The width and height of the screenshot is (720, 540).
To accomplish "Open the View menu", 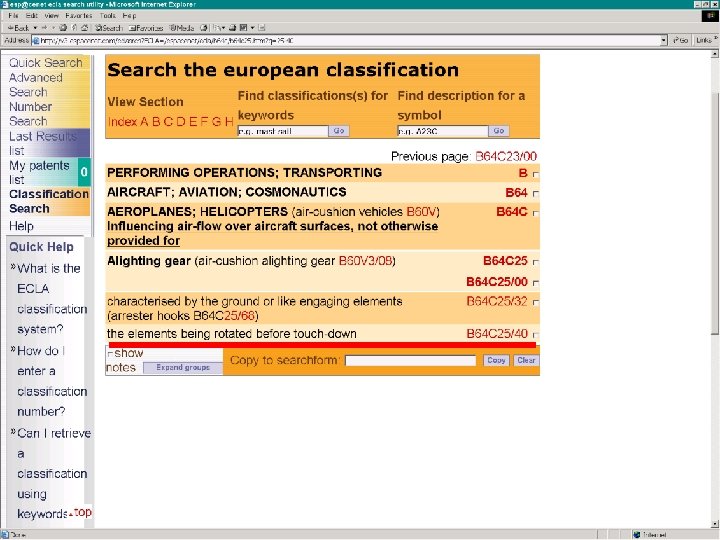I will [x=51, y=16].
